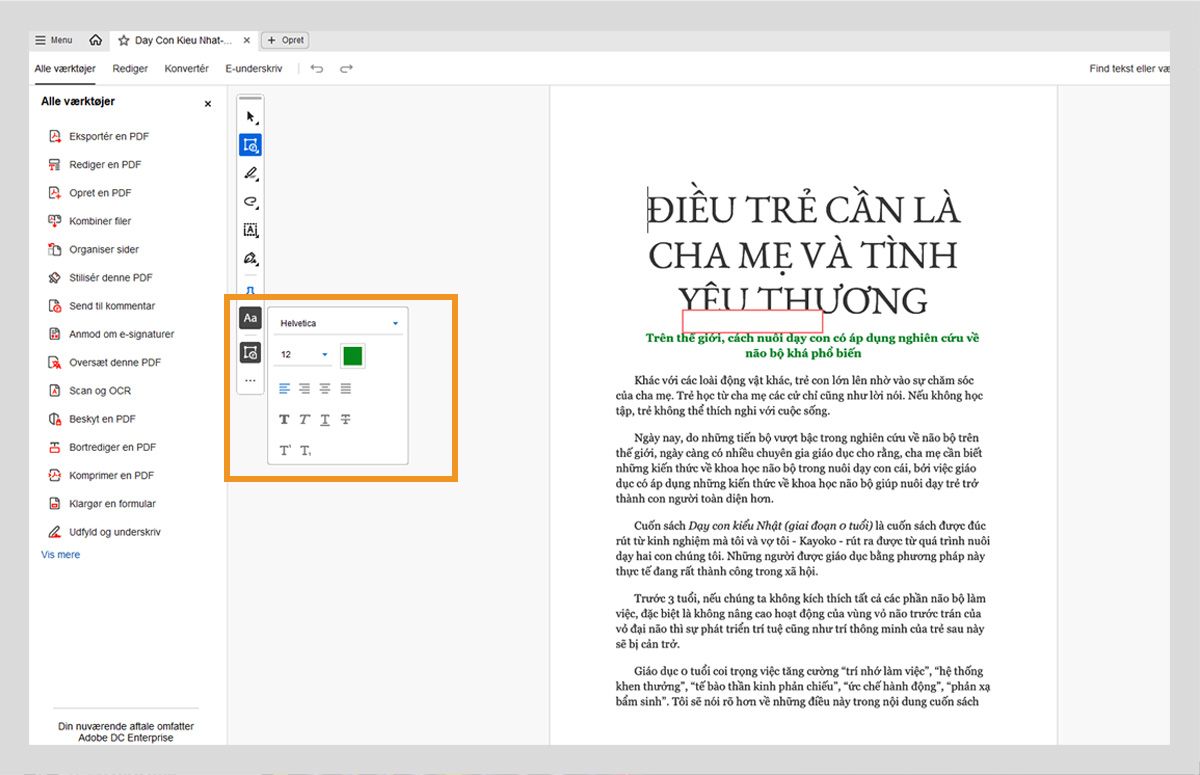
Task: Open the three-dots more tools menu
Action: point(250,381)
